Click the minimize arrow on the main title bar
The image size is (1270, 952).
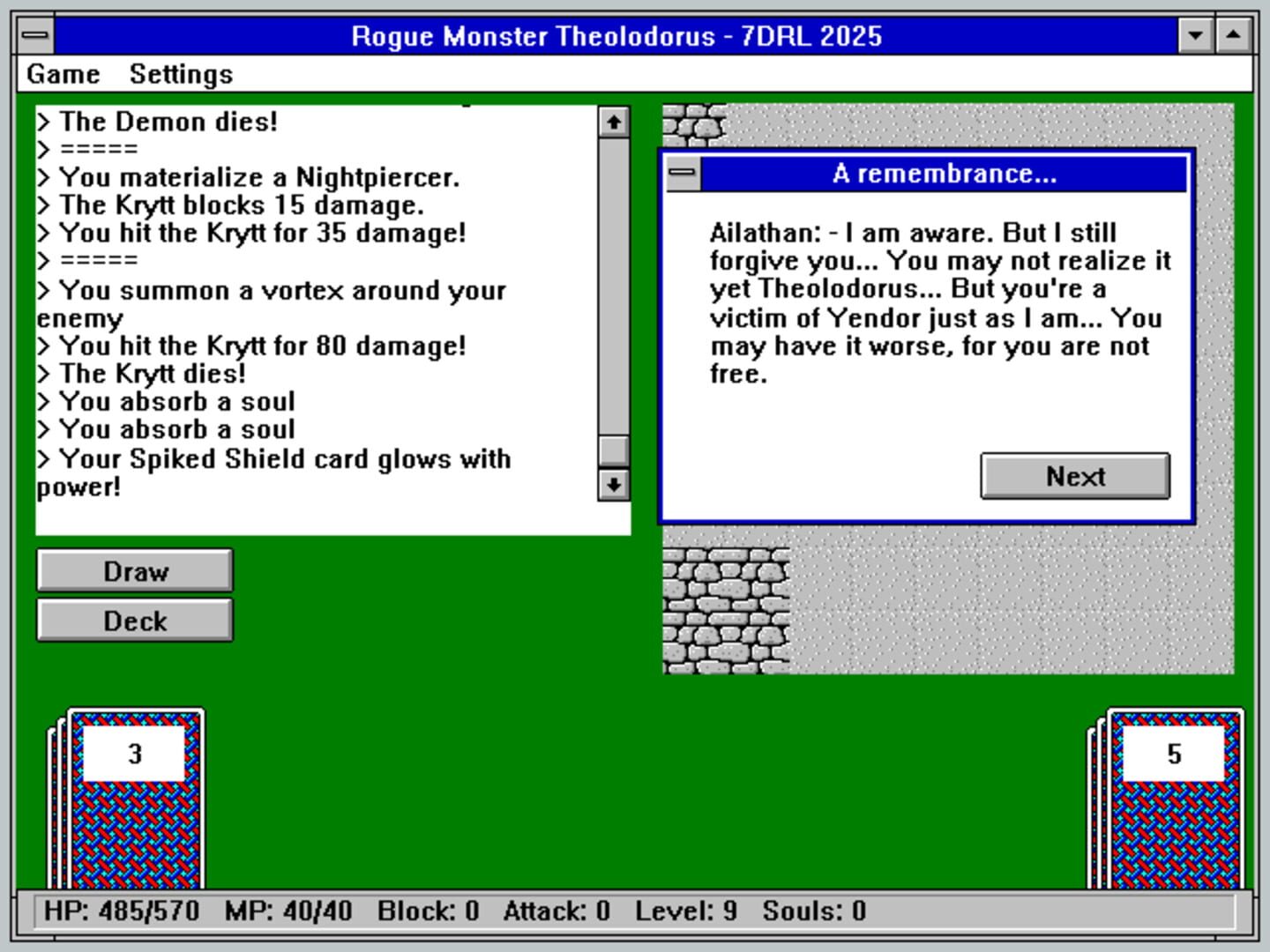click(1196, 35)
